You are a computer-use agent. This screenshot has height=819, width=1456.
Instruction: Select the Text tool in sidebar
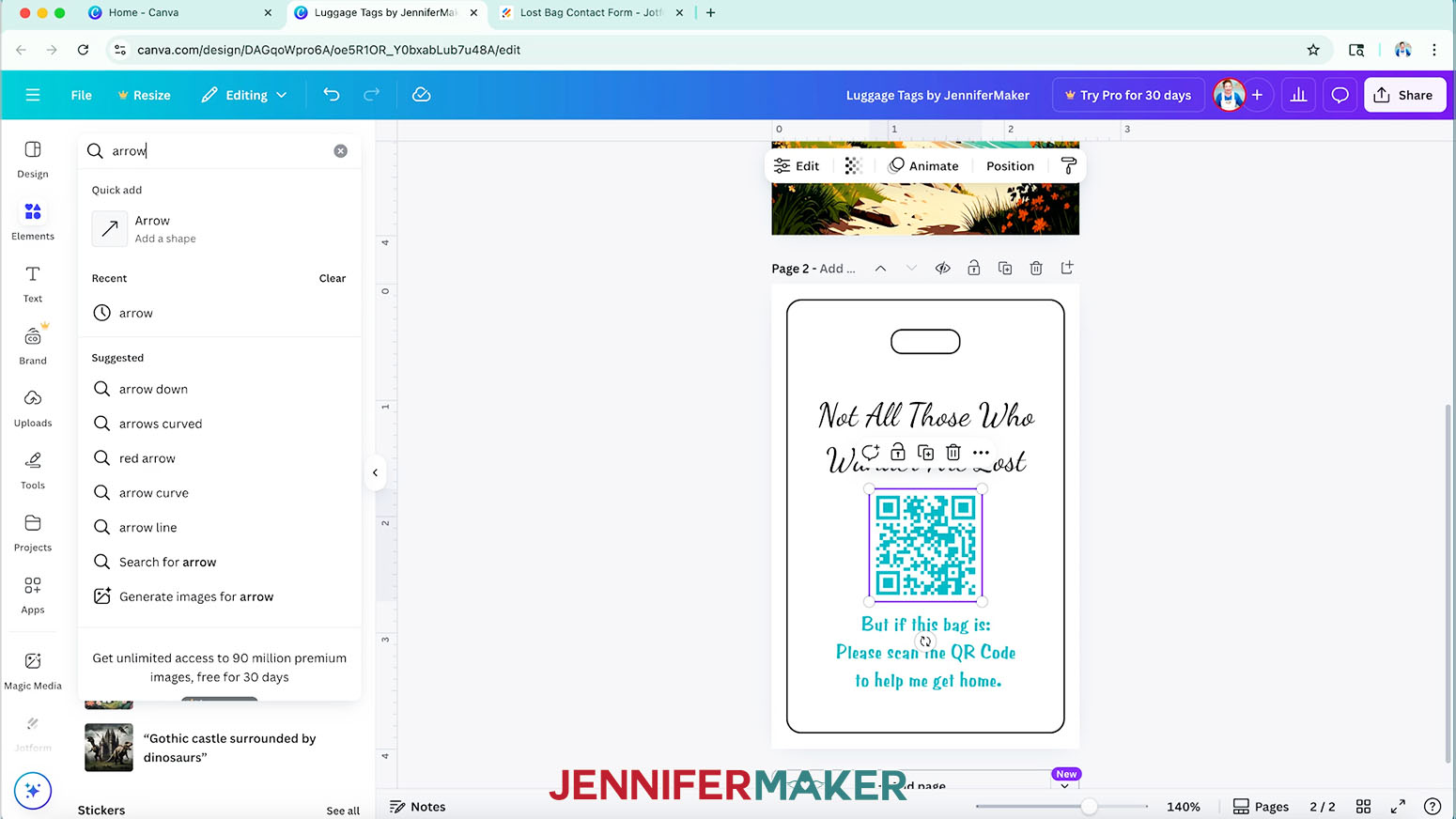pyautogui.click(x=33, y=284)
